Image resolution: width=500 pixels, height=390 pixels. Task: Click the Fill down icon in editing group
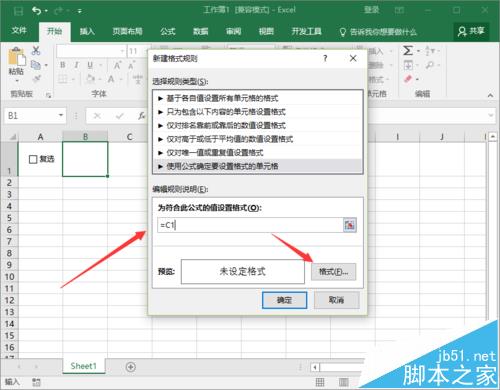(408, 65)
